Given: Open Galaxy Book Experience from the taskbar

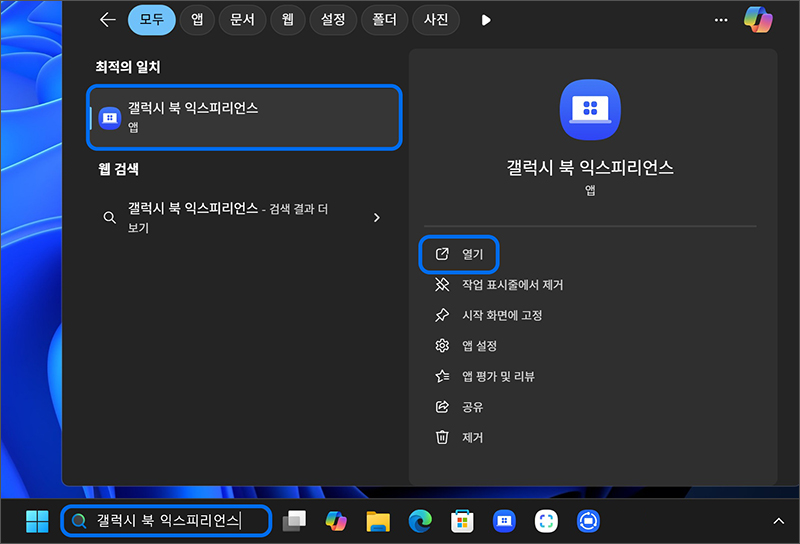Looking at the screenshot, I should click(x=504, y=521).
